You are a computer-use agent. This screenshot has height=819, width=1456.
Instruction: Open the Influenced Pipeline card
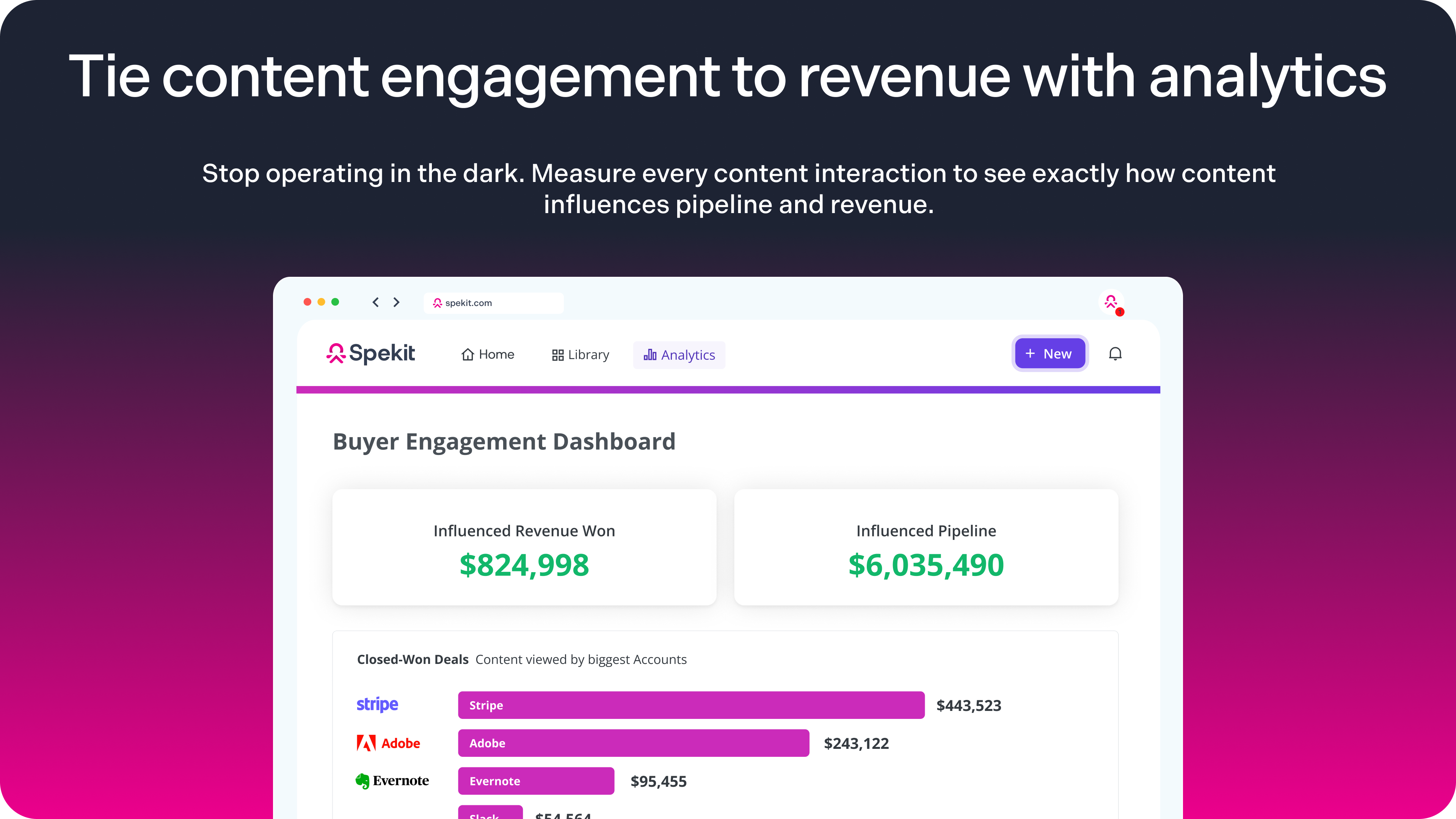coord(926,547)
